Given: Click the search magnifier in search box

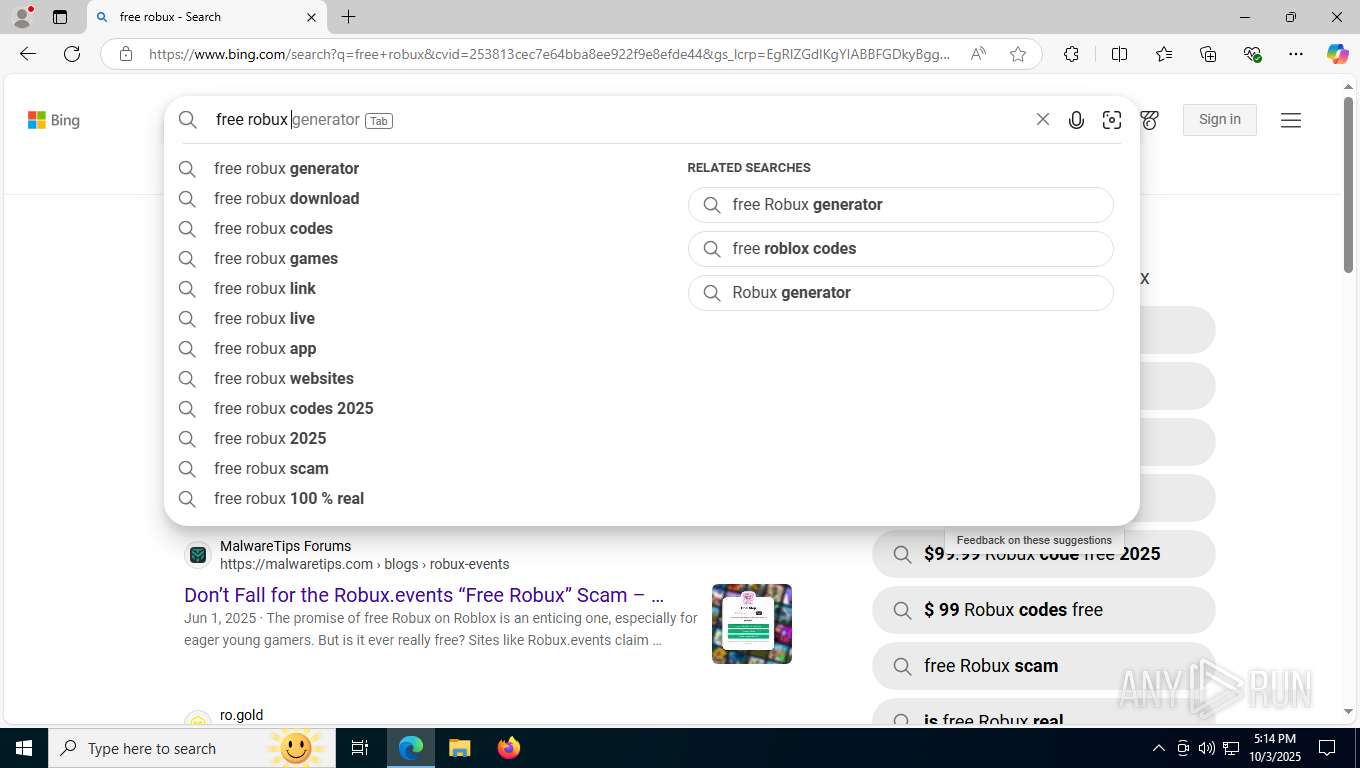Looking at the screenshot, I should [x=188, y=120].
